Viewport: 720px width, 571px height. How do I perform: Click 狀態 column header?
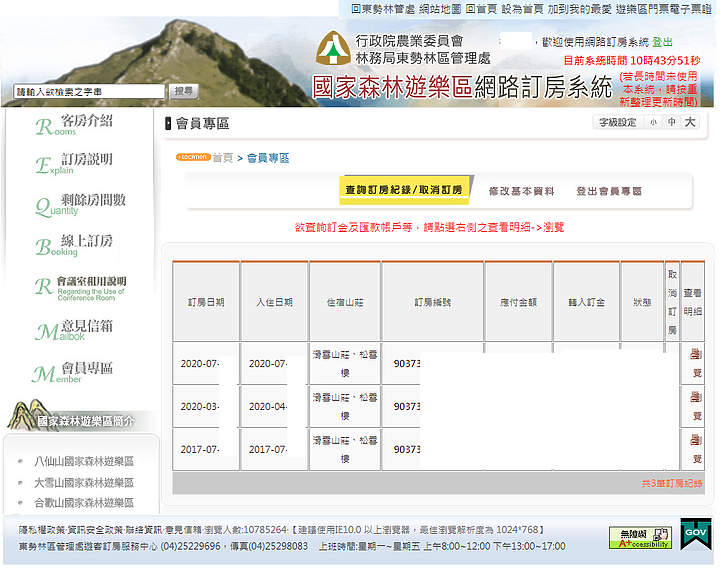(x=642, y=302)
